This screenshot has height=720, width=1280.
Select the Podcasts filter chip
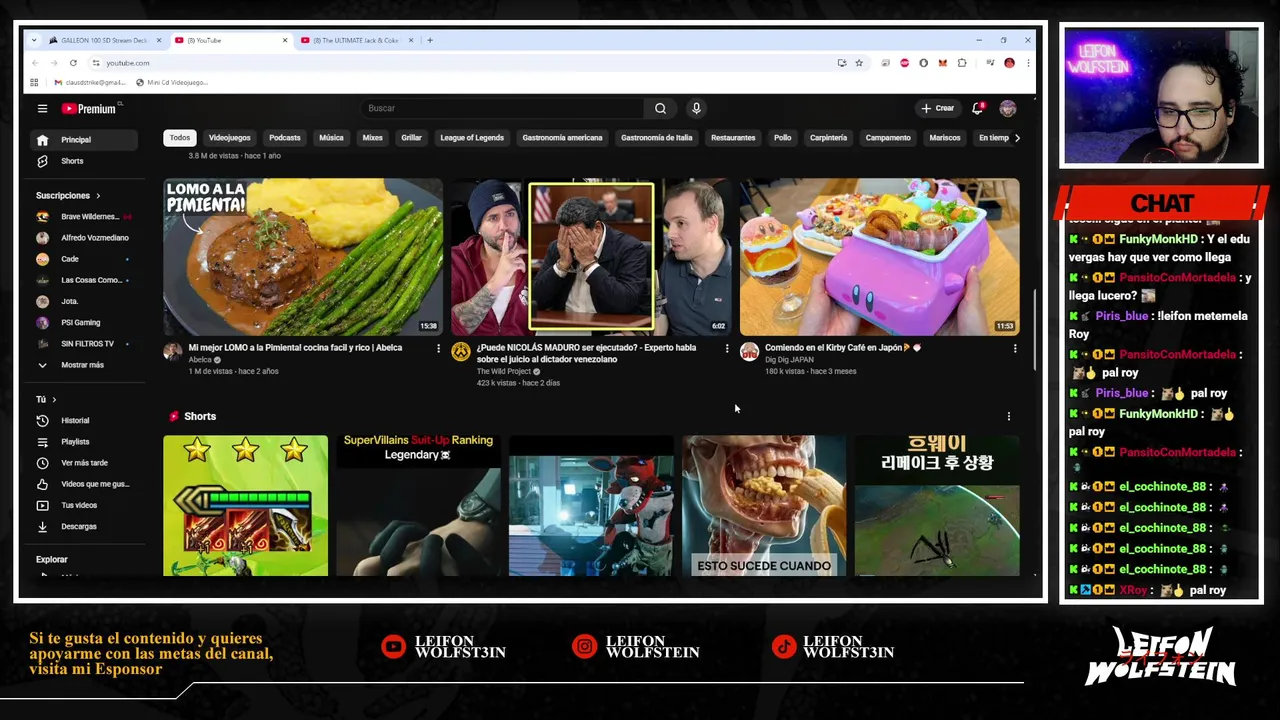point(284,138)
